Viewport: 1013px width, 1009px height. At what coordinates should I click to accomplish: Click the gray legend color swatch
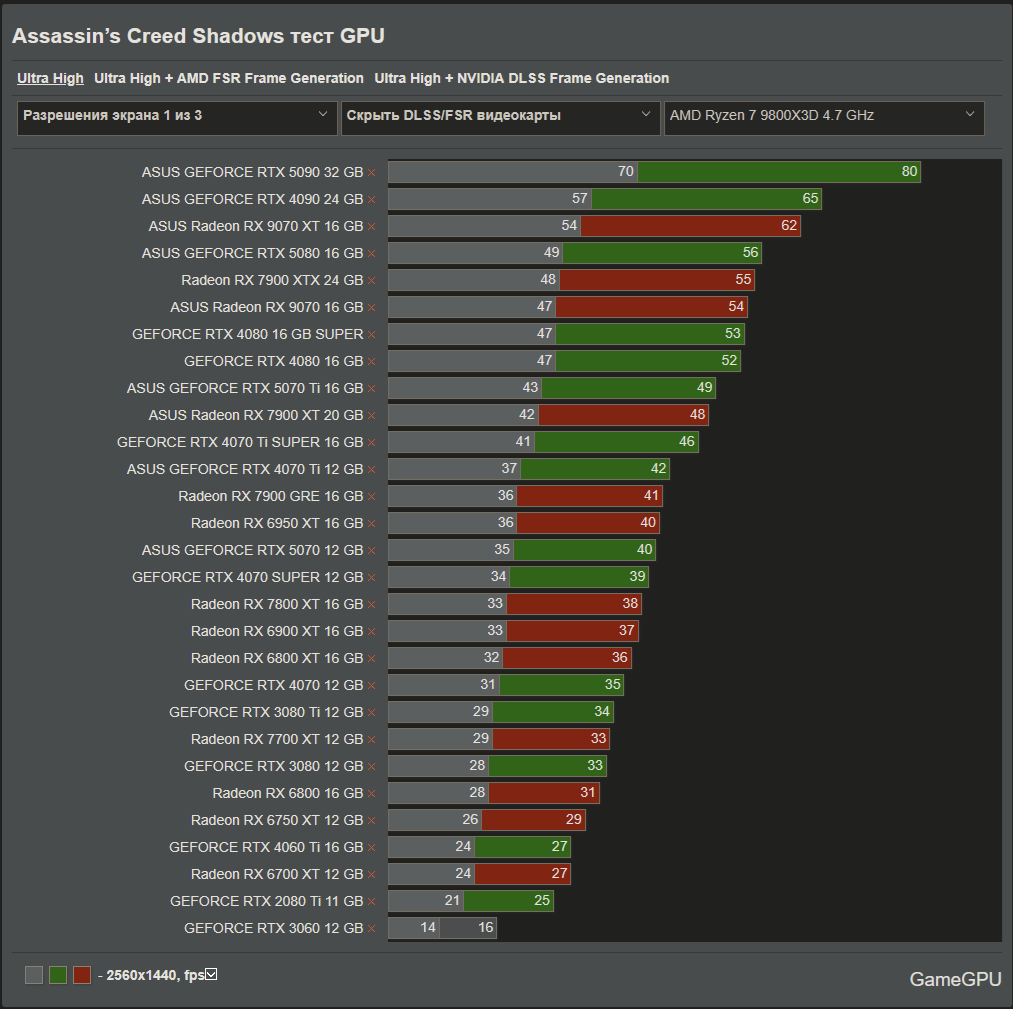(34, 975)
